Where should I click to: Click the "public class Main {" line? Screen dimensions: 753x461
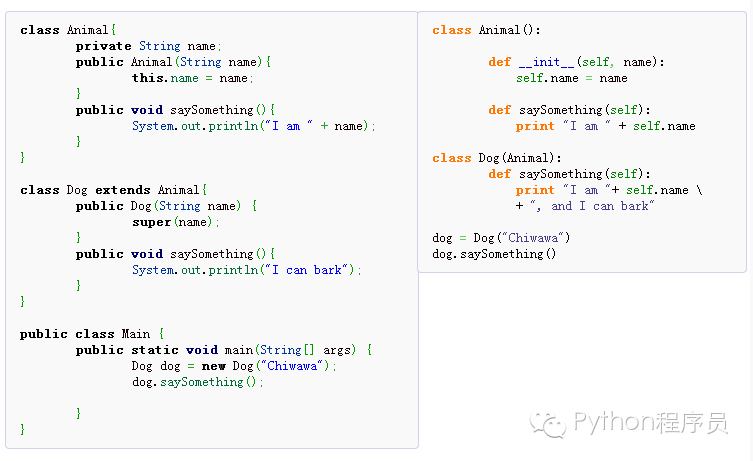pyautogui.click(x=92, y=334)
